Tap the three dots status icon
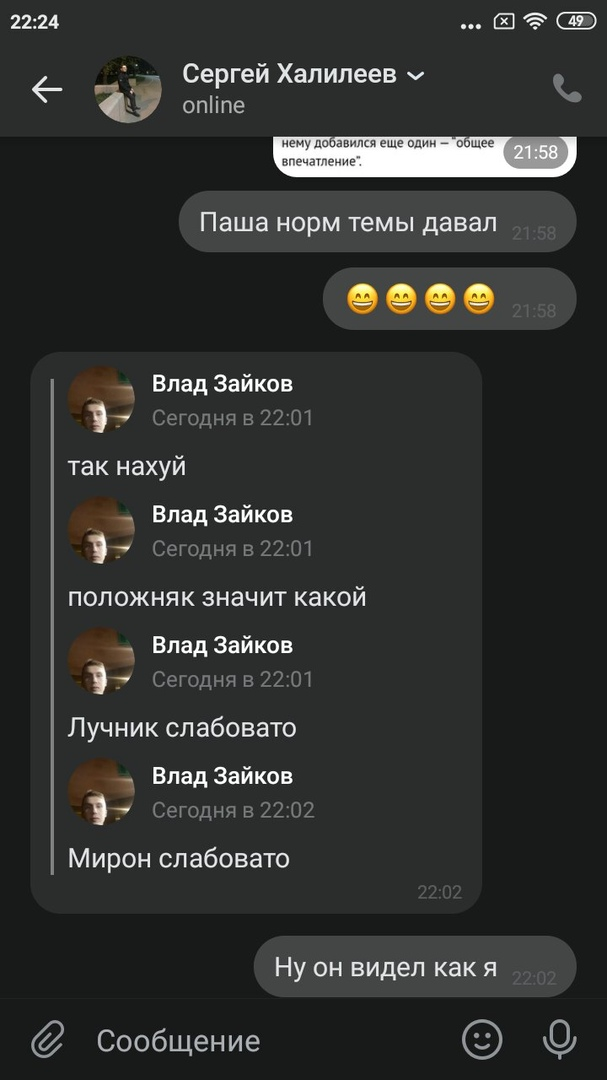The height and width of the screenshot is (1080, 607). point(471,25)
